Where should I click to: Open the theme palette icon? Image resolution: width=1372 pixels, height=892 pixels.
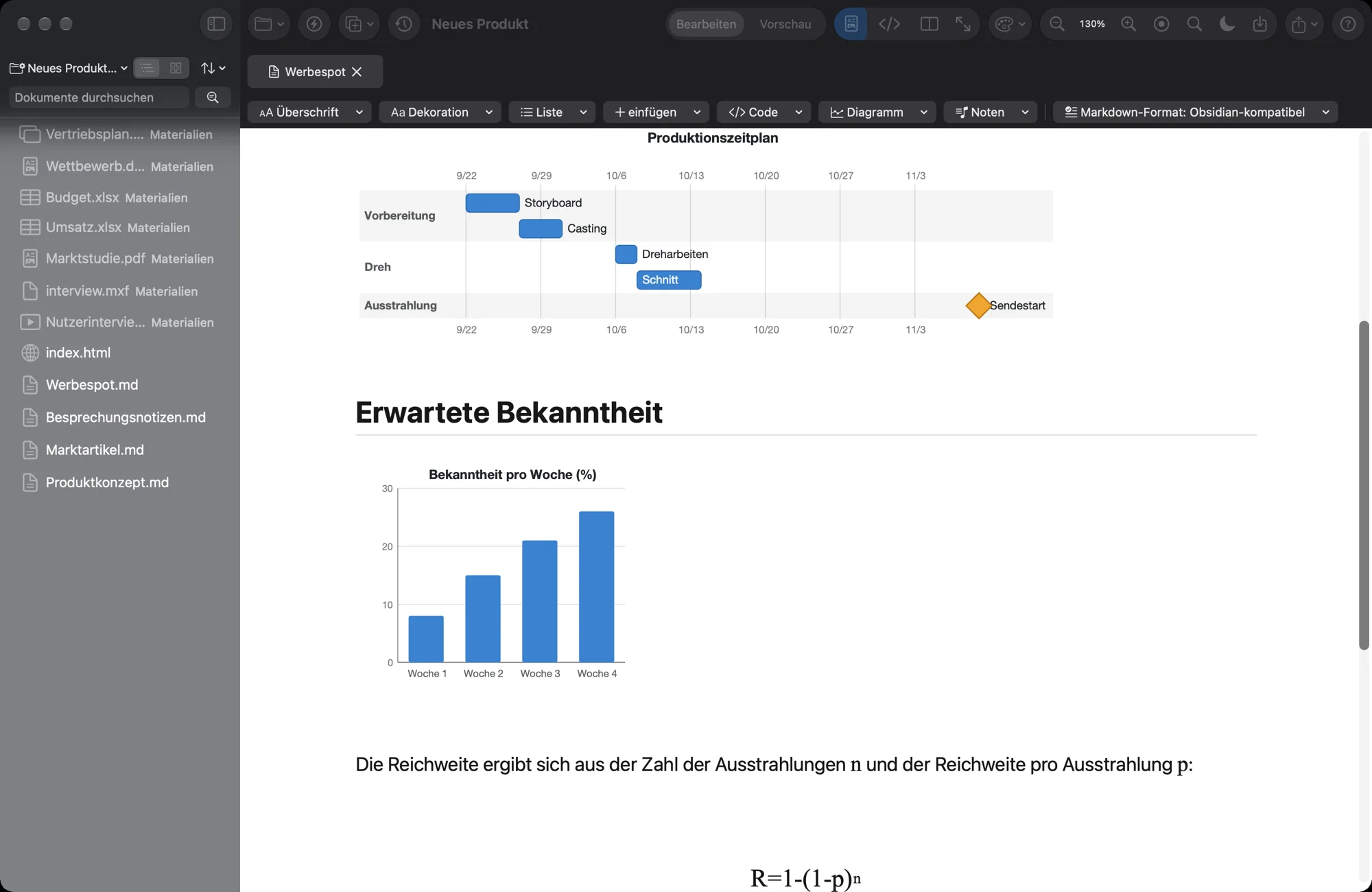[x=1010, y=24]
